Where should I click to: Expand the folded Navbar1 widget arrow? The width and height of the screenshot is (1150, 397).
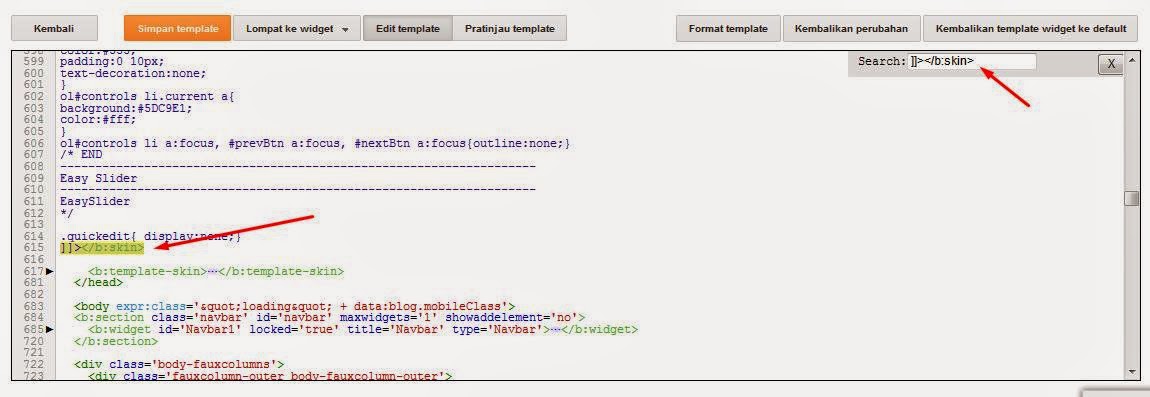pyautogui.click(x=51, y=329)
